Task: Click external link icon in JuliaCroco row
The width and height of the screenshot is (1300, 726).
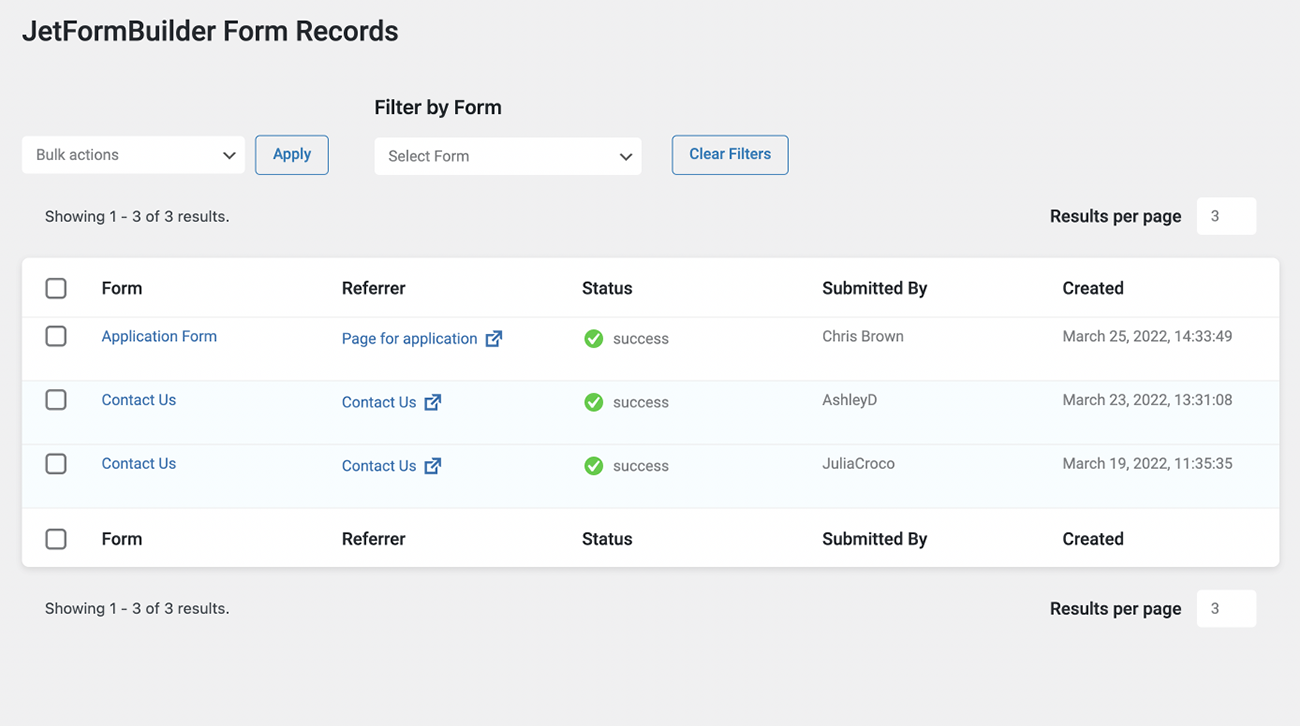Action: [x=433, y=466]
